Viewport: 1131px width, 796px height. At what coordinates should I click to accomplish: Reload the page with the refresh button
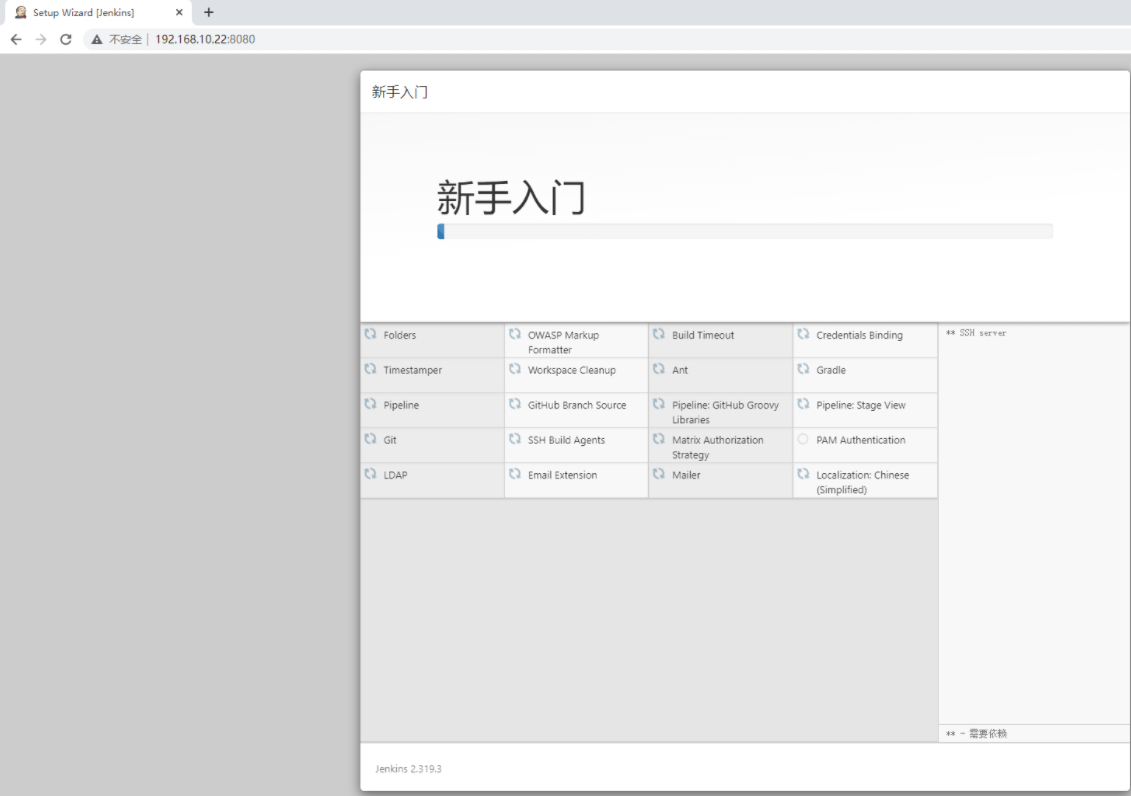[66, 39]
